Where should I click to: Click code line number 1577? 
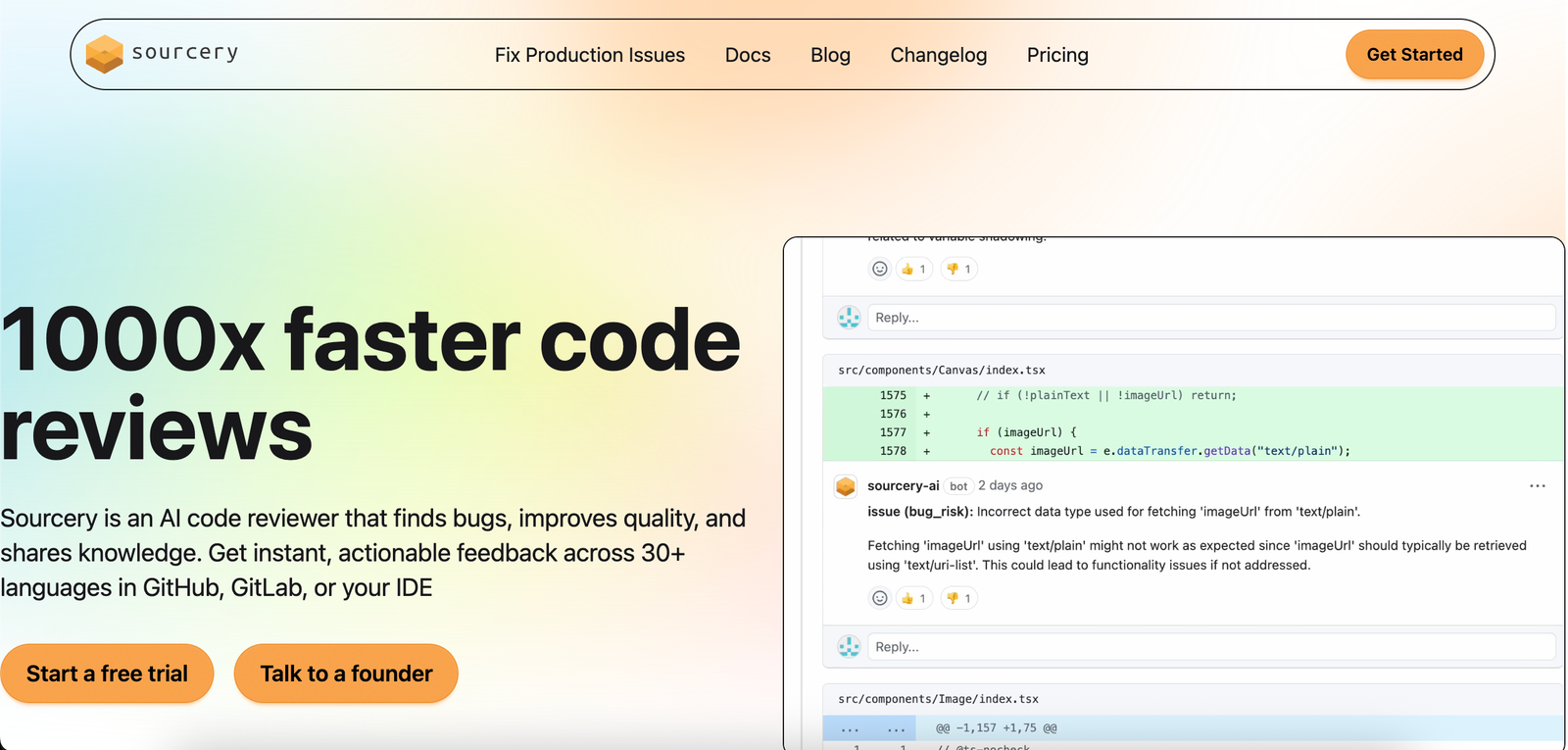tap(893, 432)
